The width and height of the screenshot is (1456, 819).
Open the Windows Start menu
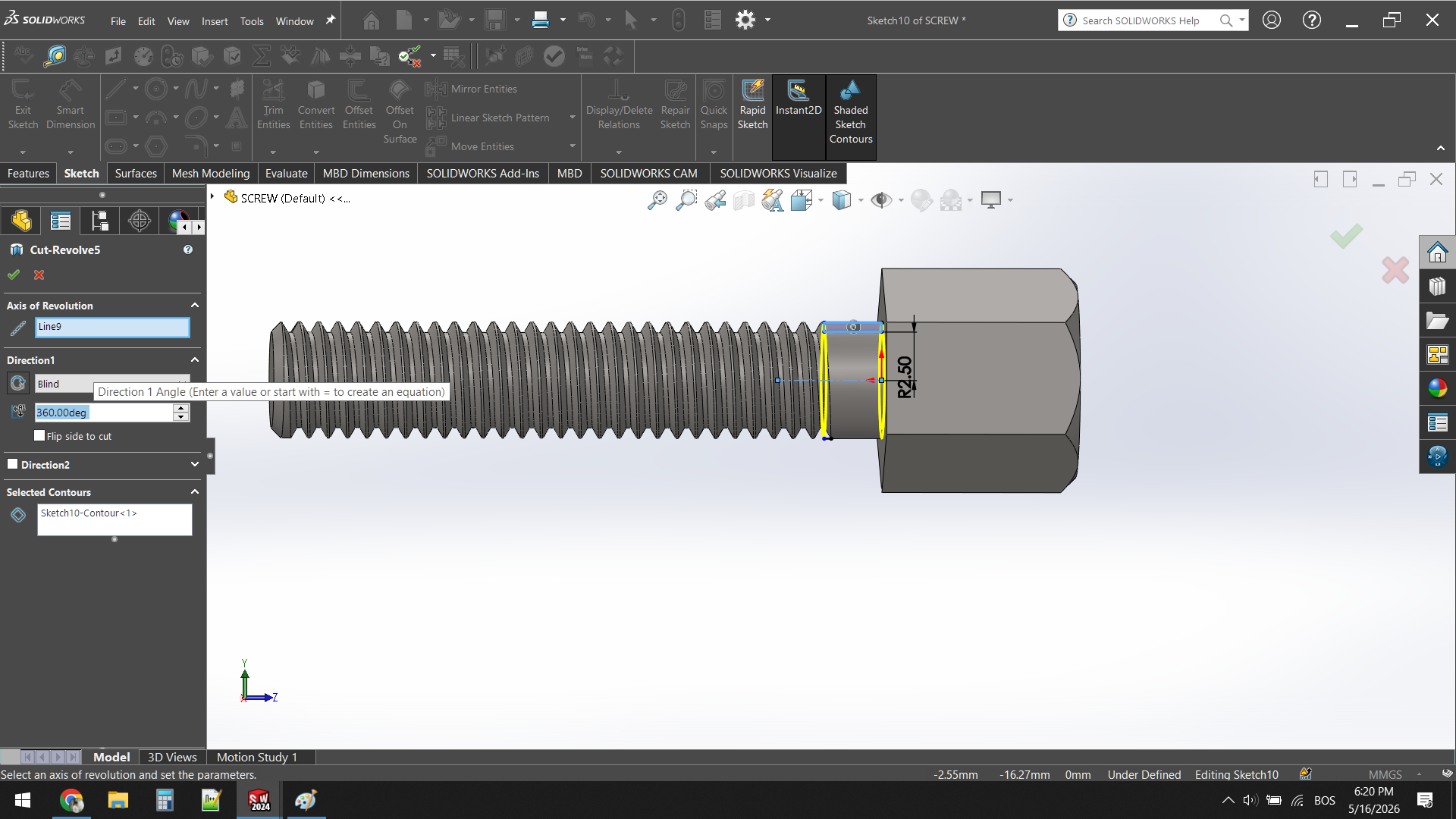click(x=23, y=801)
